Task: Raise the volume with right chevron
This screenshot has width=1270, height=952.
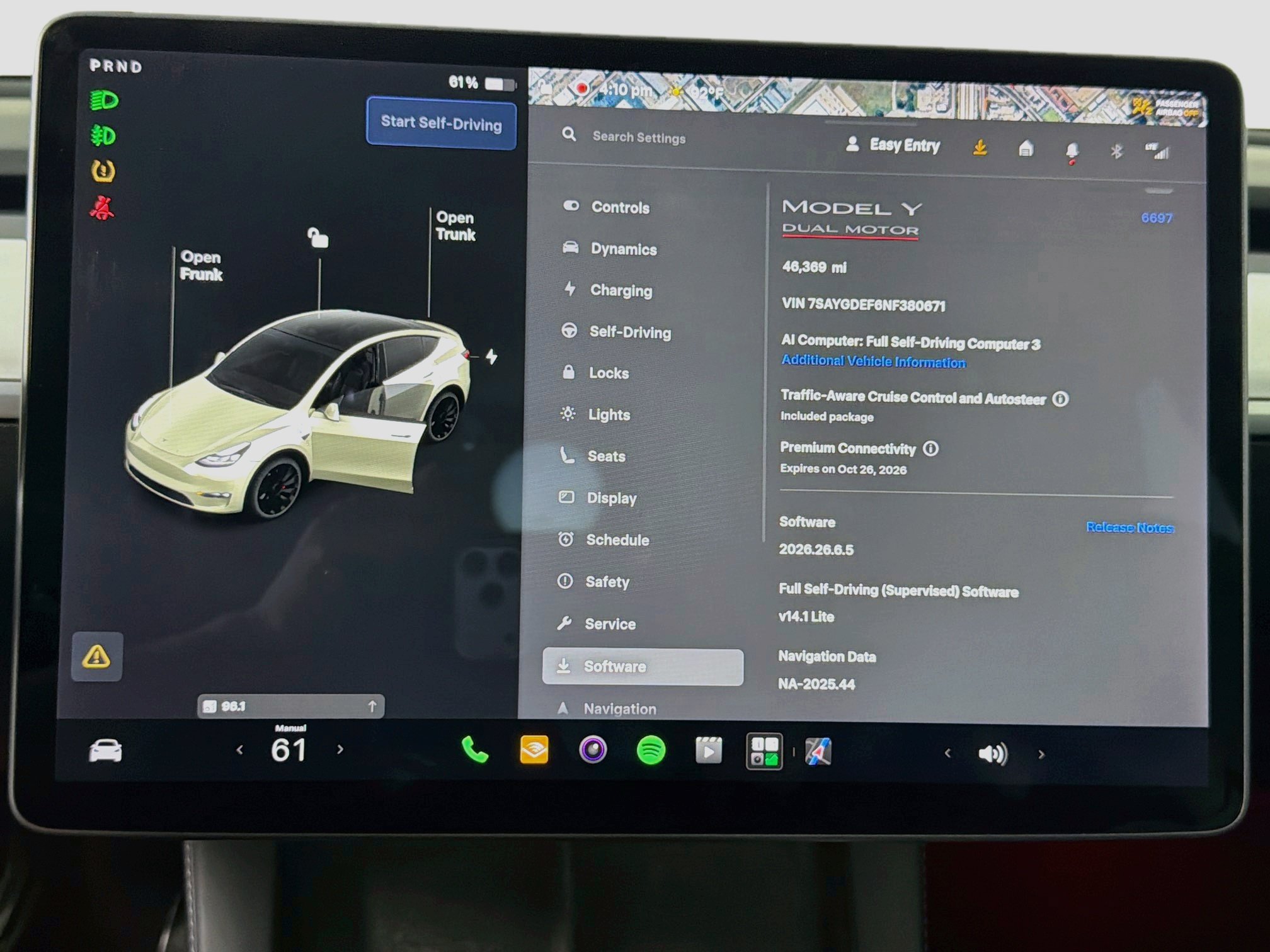Action: [1041, 754]
